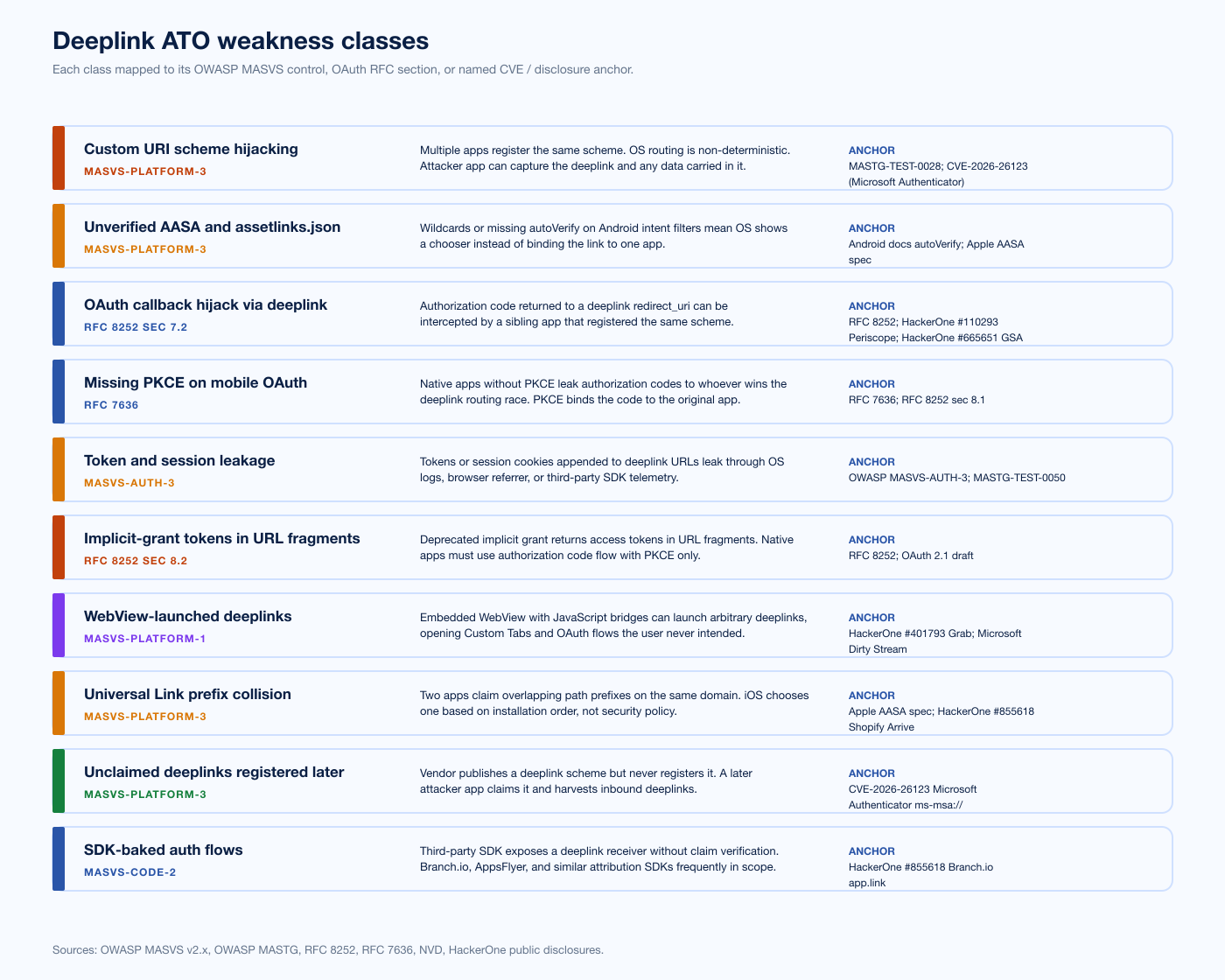The height and width of the screenshot is (980, 1225).
Task: Click anchor 'RFC 7636; RFC 8252 sec 8.1'
Action: tap(917, 400)
